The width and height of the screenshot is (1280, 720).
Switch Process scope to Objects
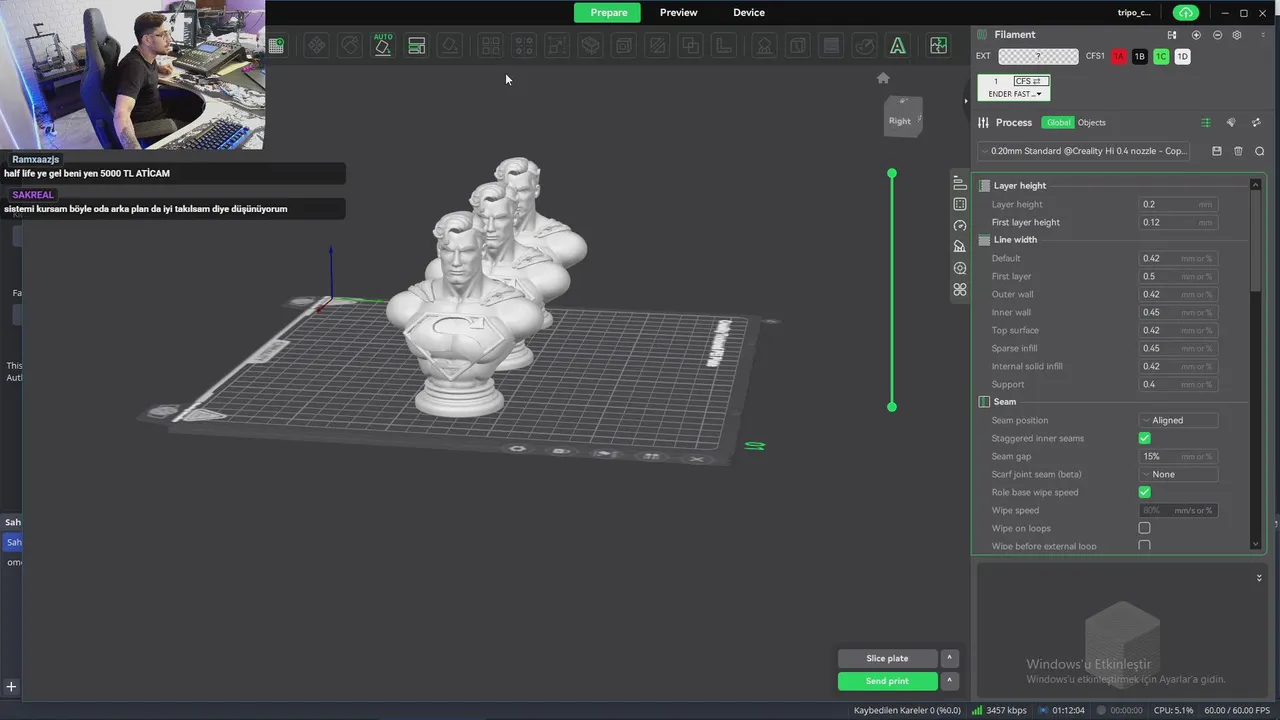[x=1091, y=123]
